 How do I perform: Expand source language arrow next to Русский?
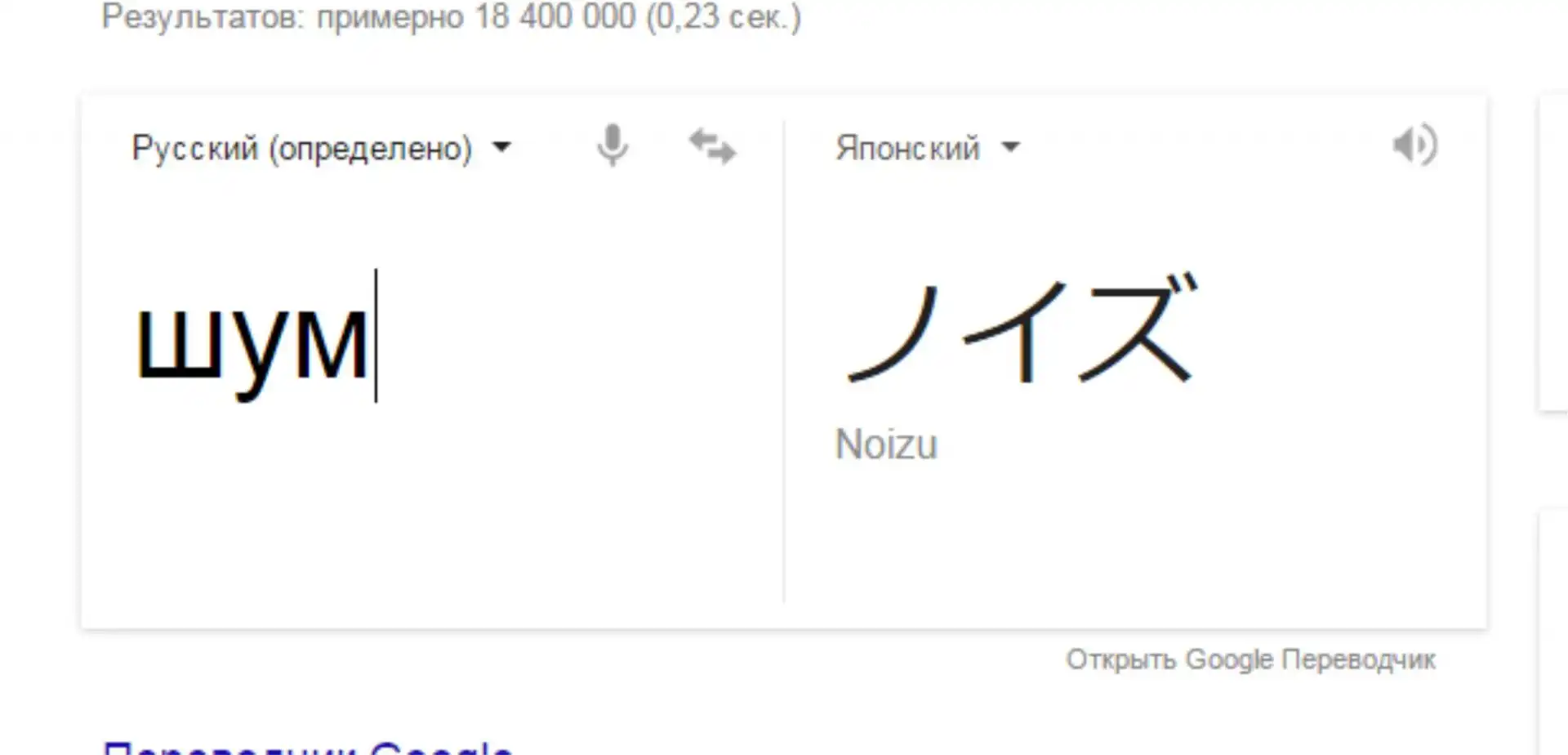[x=501, y=148]
